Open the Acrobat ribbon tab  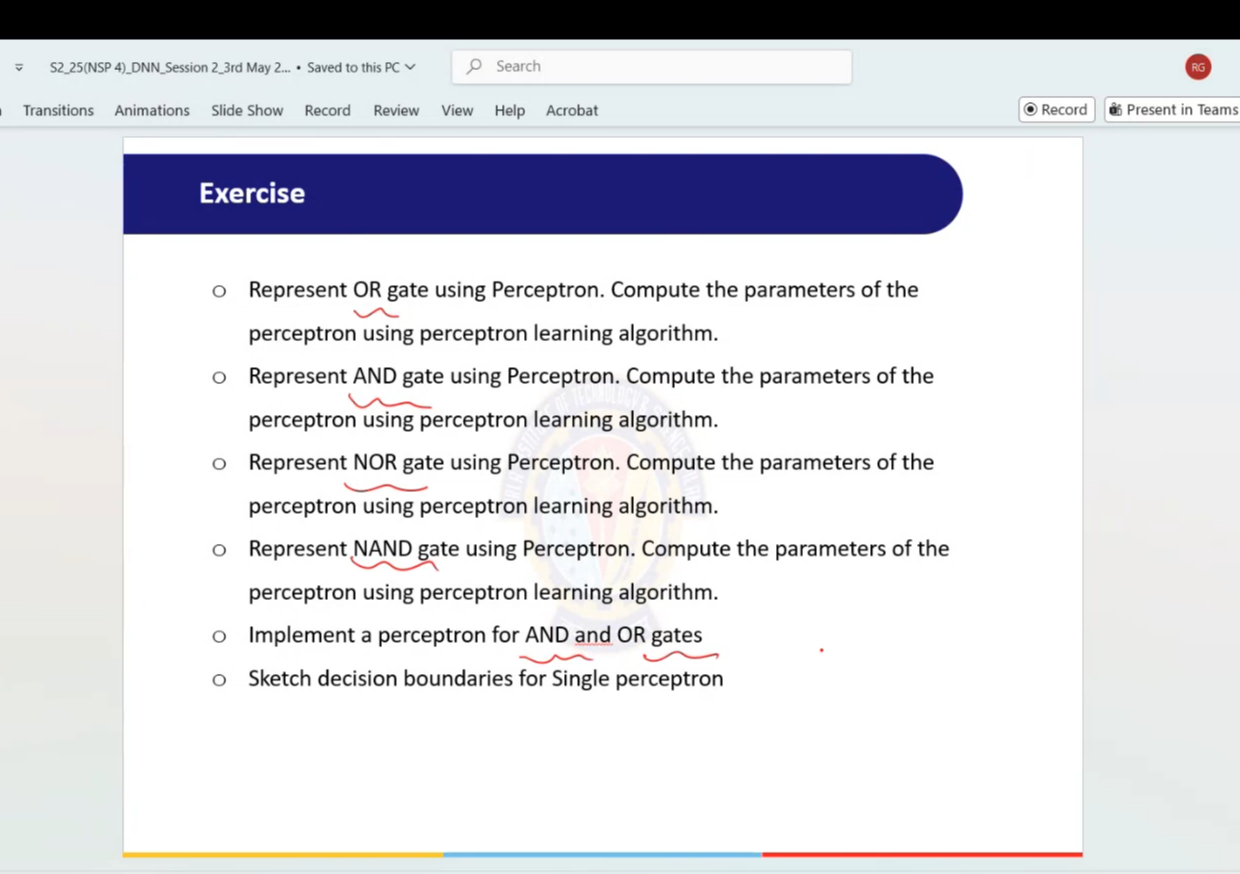pyautogui.click(x=572, y=110)
